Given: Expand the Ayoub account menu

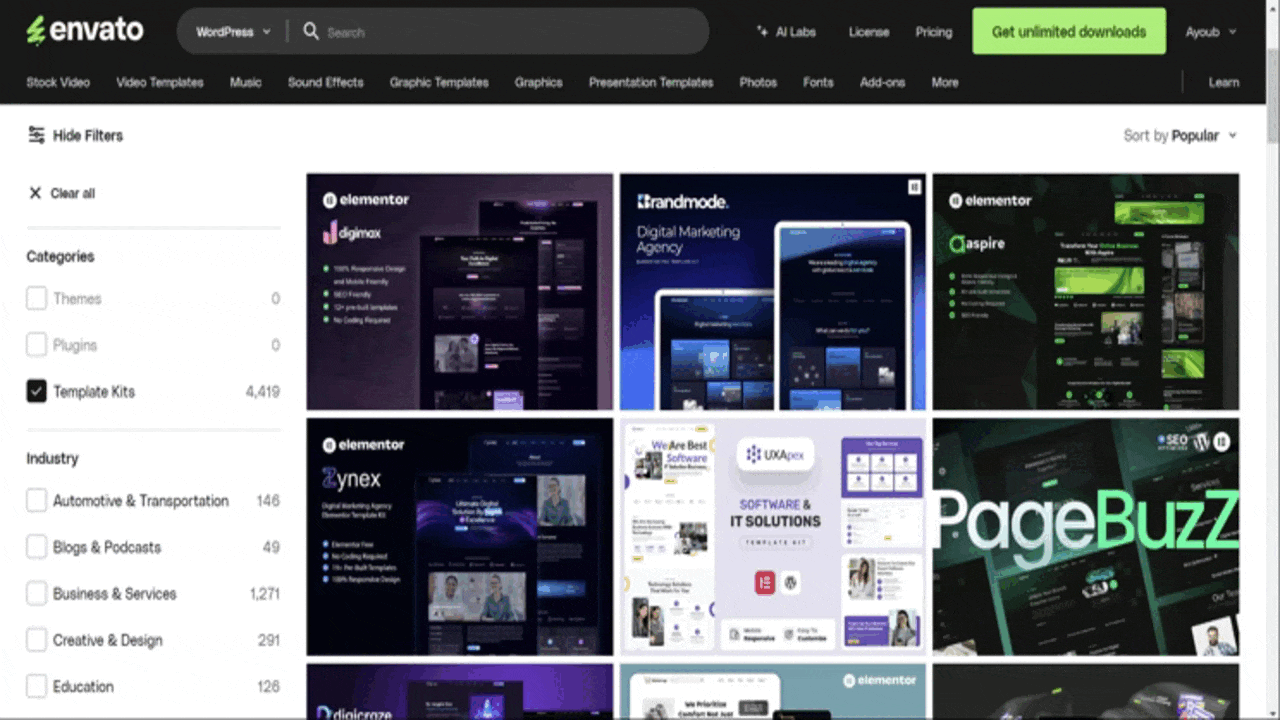Looking at the screenshot, I should coord(1211,32).
